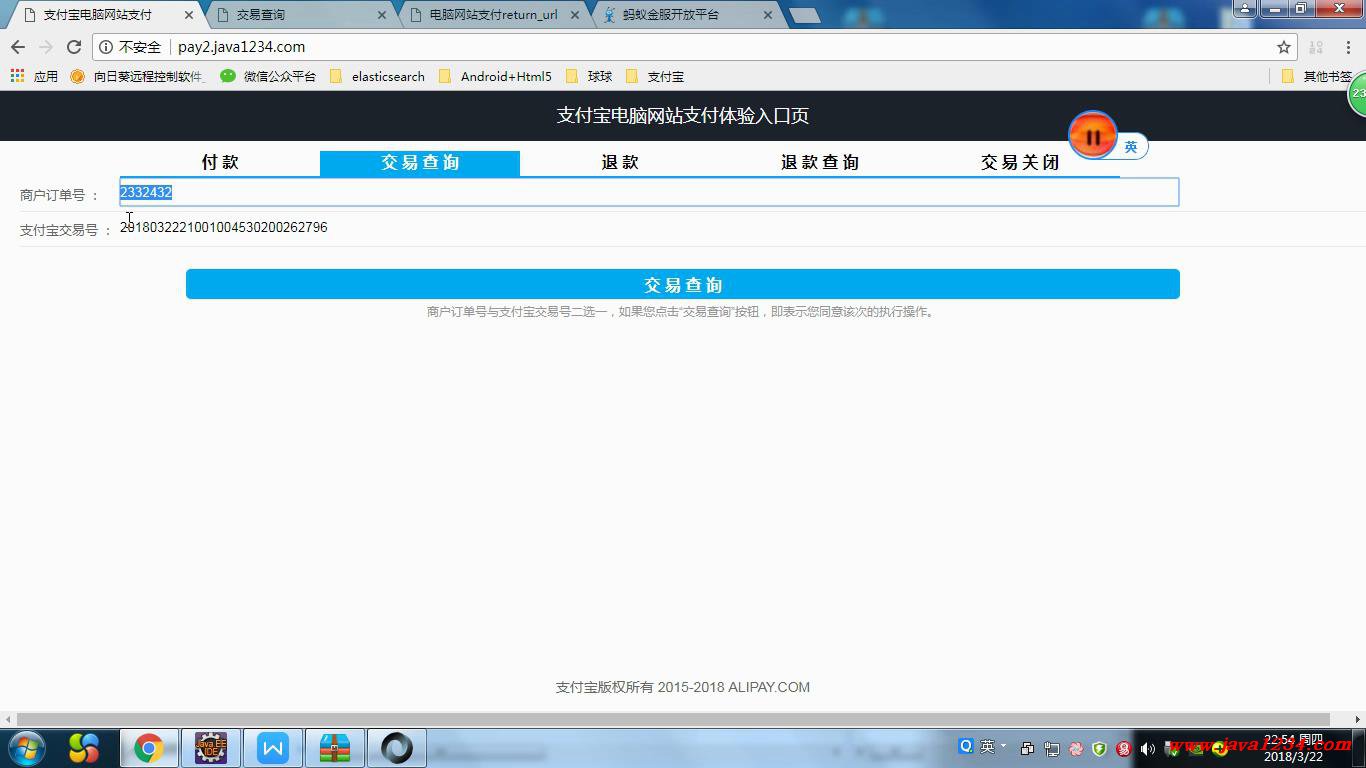Screen dimensions: 1366x768
Task: Switch to the 交易查询 browser tab
Action: tap(300, 15)
